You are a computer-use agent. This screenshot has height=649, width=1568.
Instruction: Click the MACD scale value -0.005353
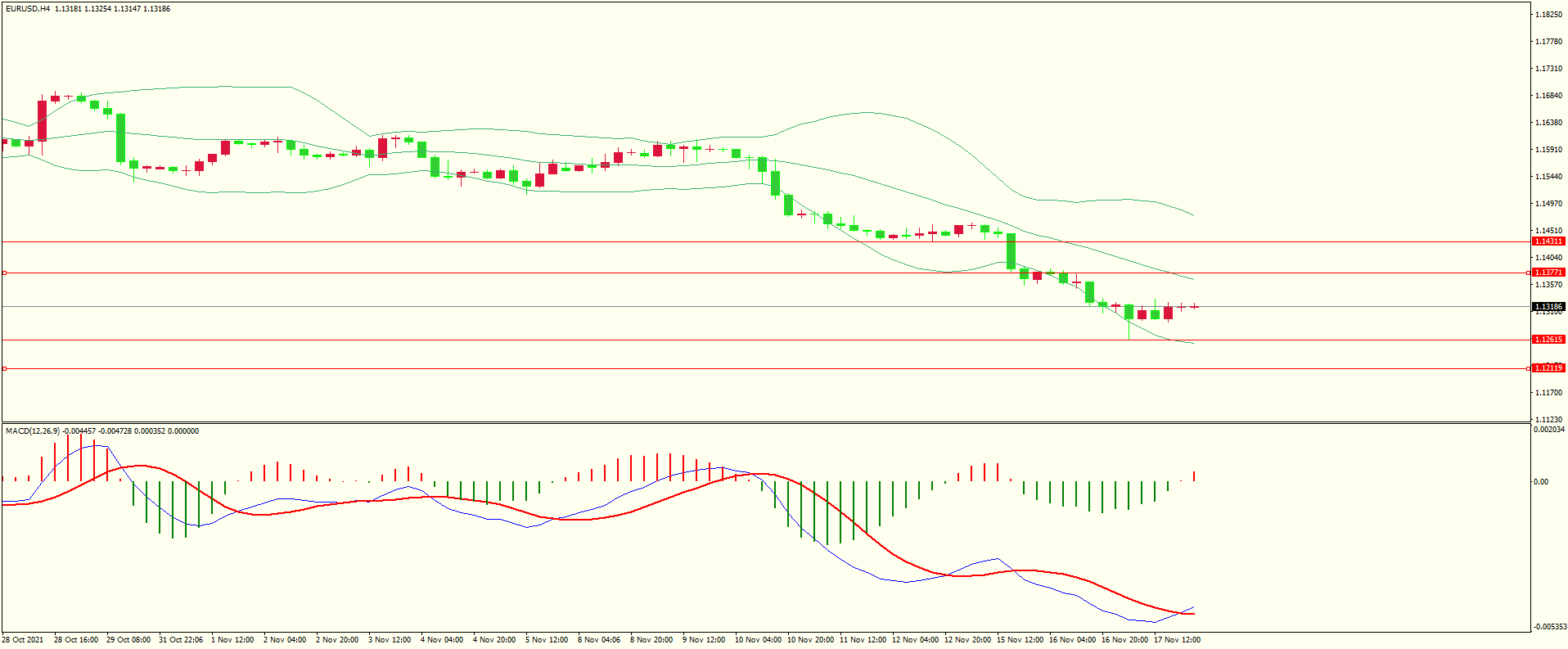pyautogui.click(x=1549, y=627)
